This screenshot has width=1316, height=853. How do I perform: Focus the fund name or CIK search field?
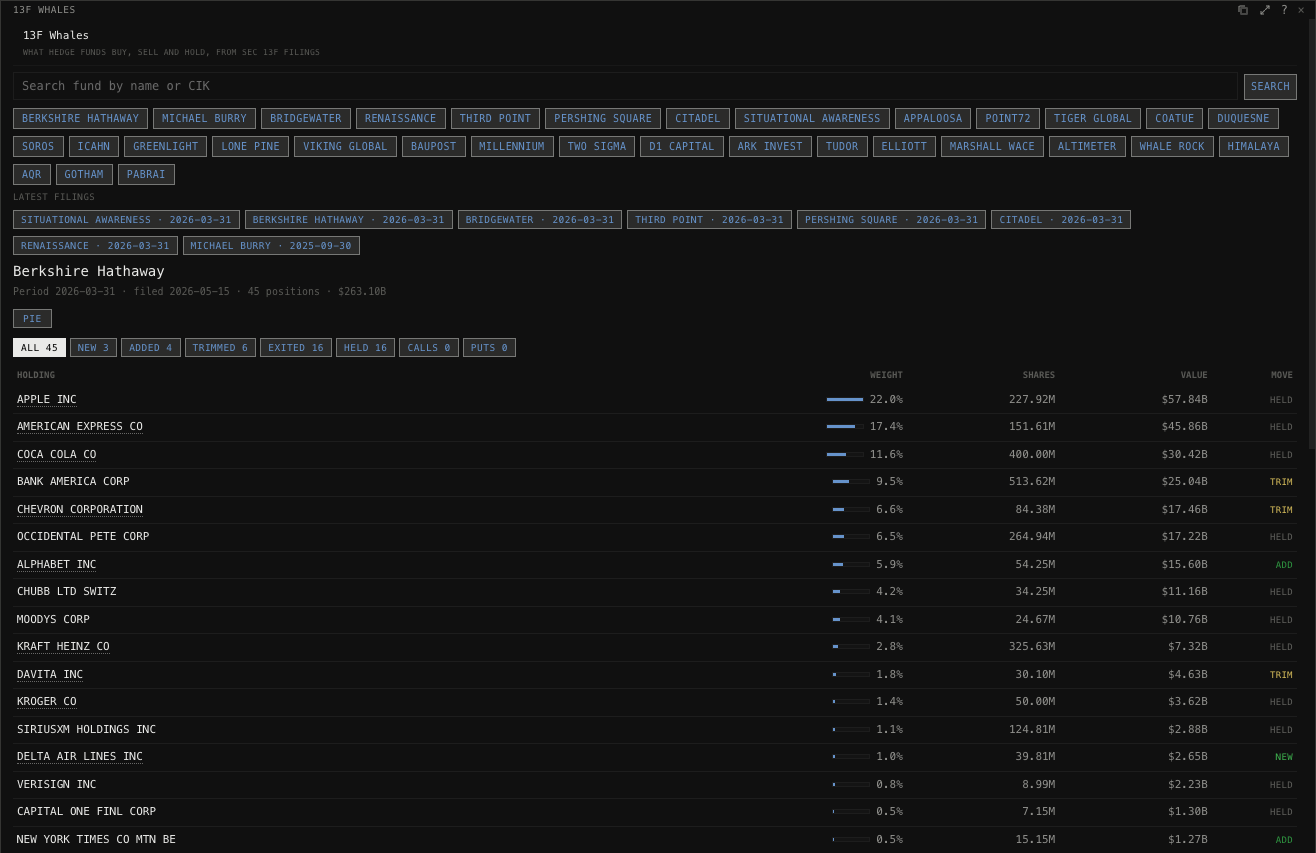(625, 86)
